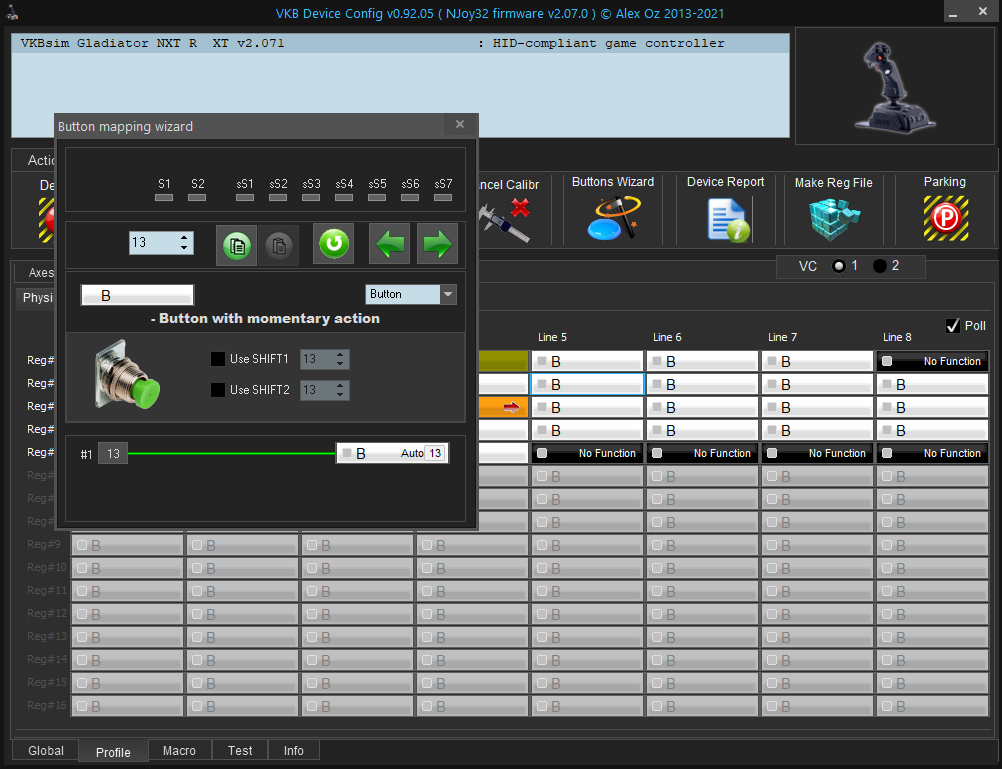Click the Line 6 column header
The width and height of the screenshot is (1002, 769).
pos(667,337)
